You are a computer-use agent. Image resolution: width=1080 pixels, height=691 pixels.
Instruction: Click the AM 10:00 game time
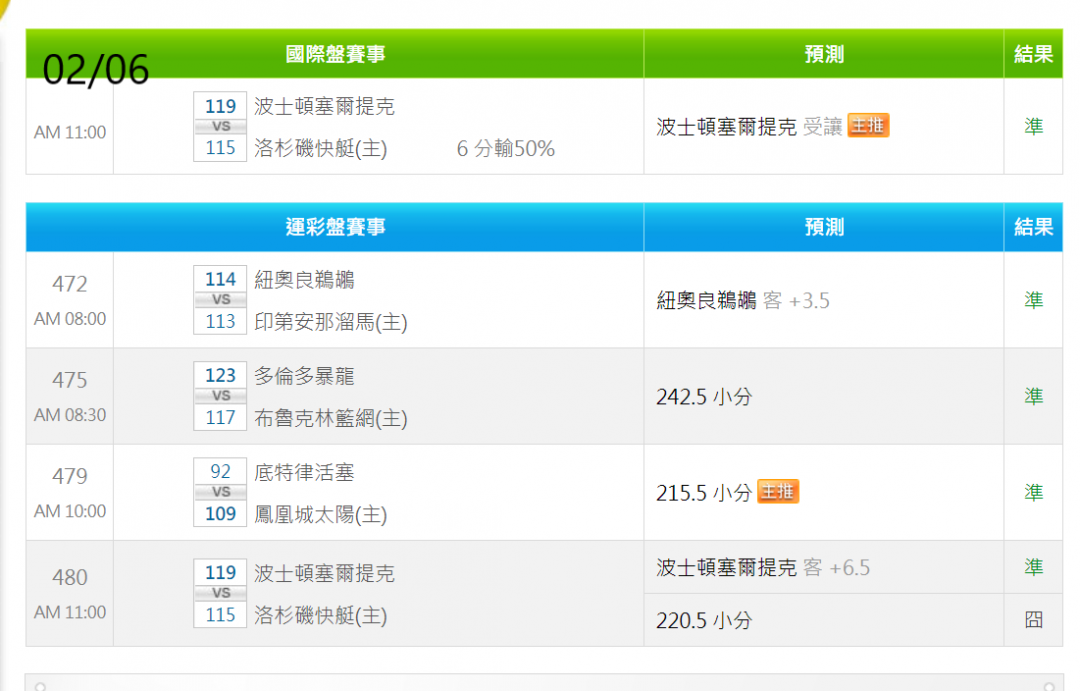point(70,511)
